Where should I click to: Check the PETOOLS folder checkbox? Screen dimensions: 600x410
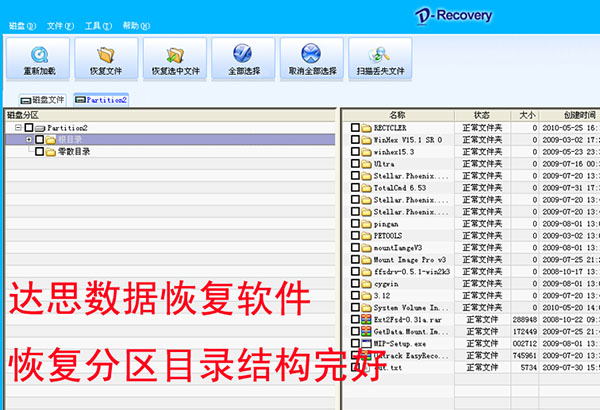(355, 235)
